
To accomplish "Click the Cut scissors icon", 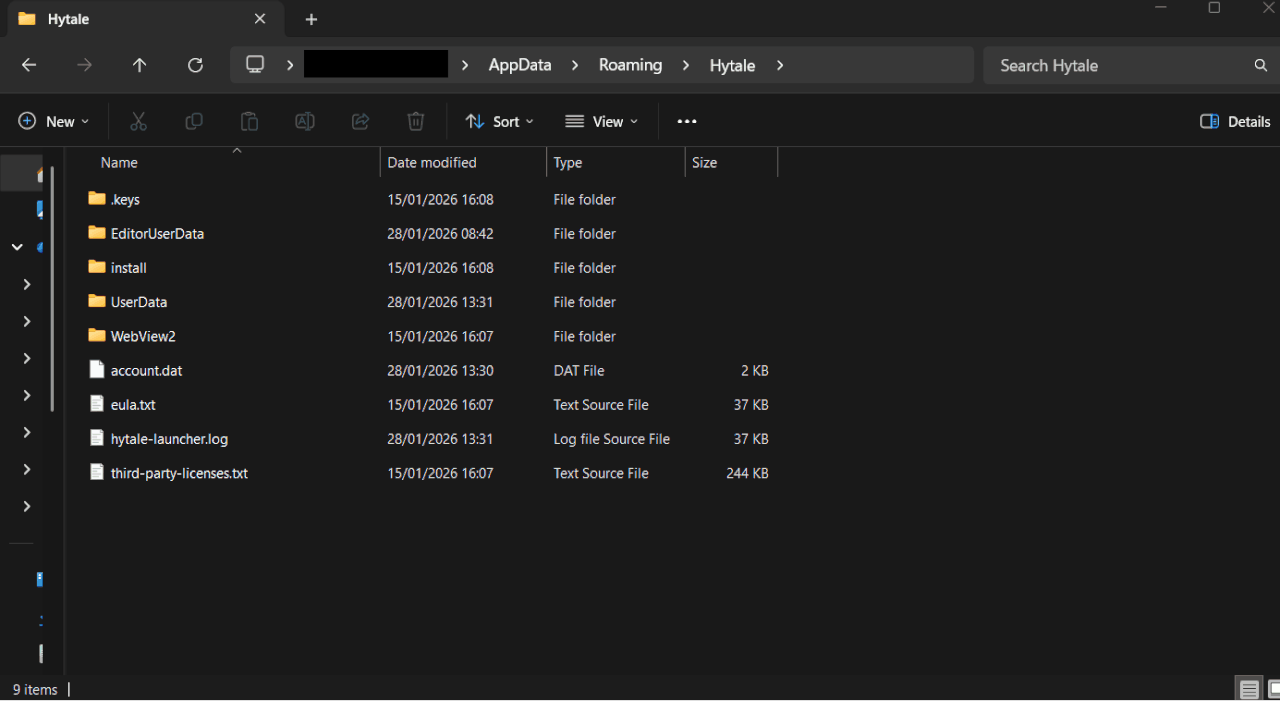I will tap(138, 121).
